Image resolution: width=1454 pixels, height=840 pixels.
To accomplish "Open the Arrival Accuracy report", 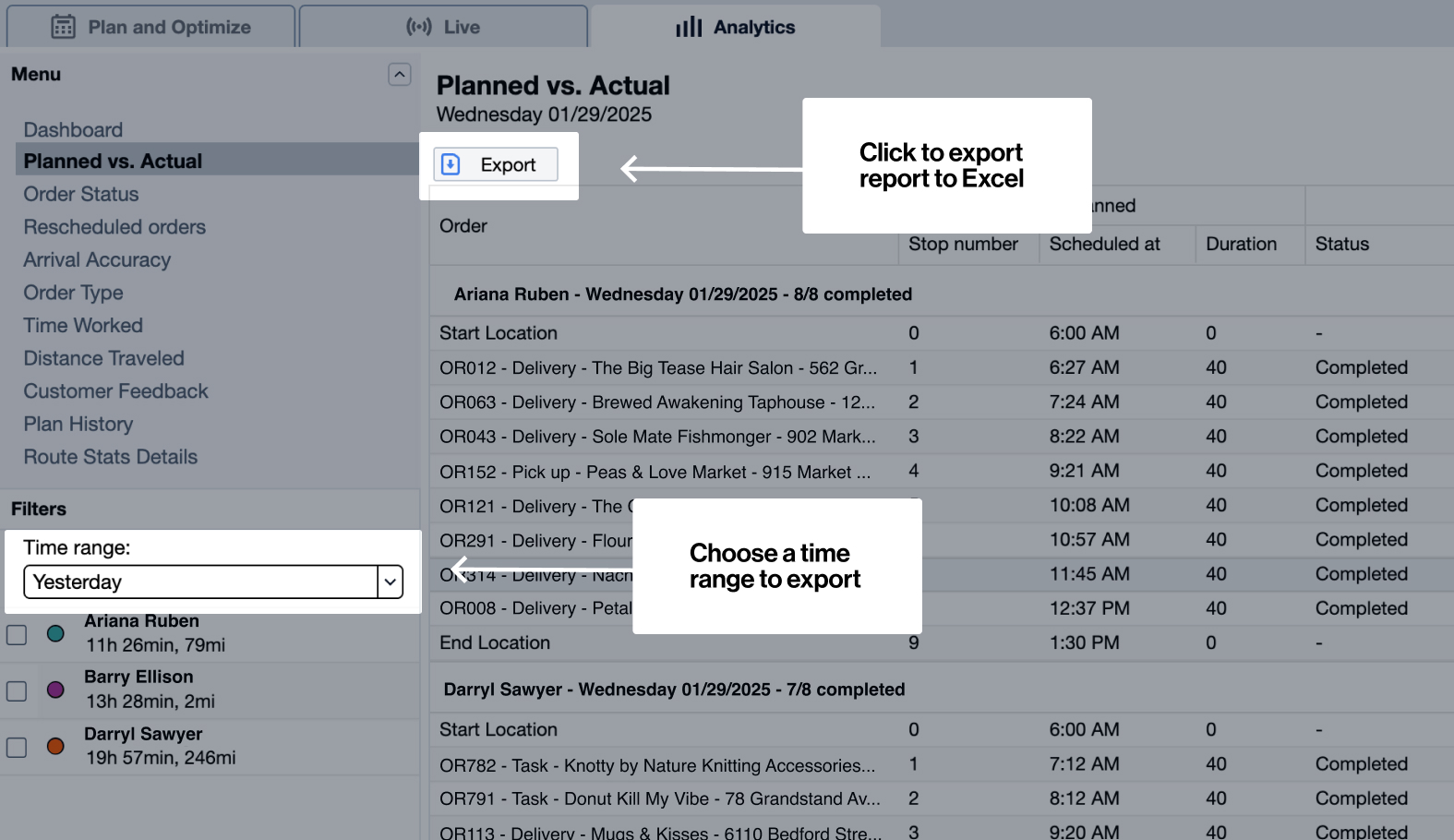I will (97, 260).
